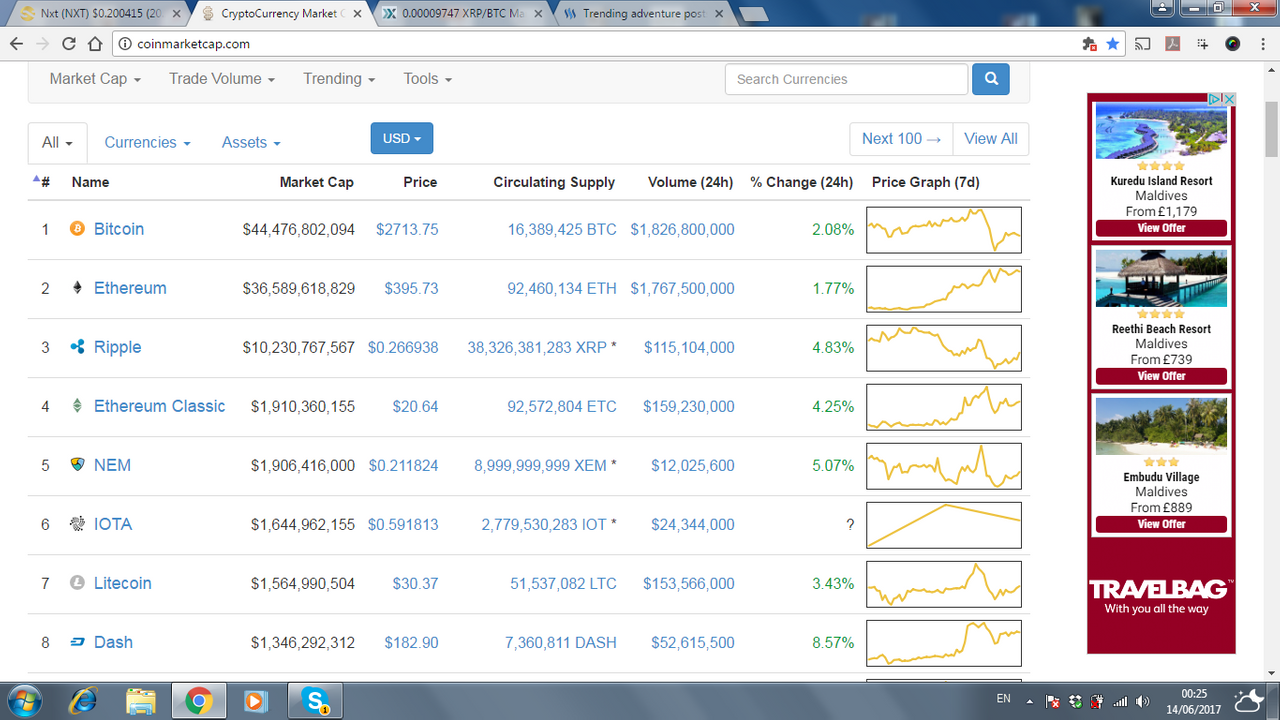This screenshot has width=1280, height=720.
Task: Sort by % Change (24h) column header
Action: pyautogui.click(x=802, y=182)
